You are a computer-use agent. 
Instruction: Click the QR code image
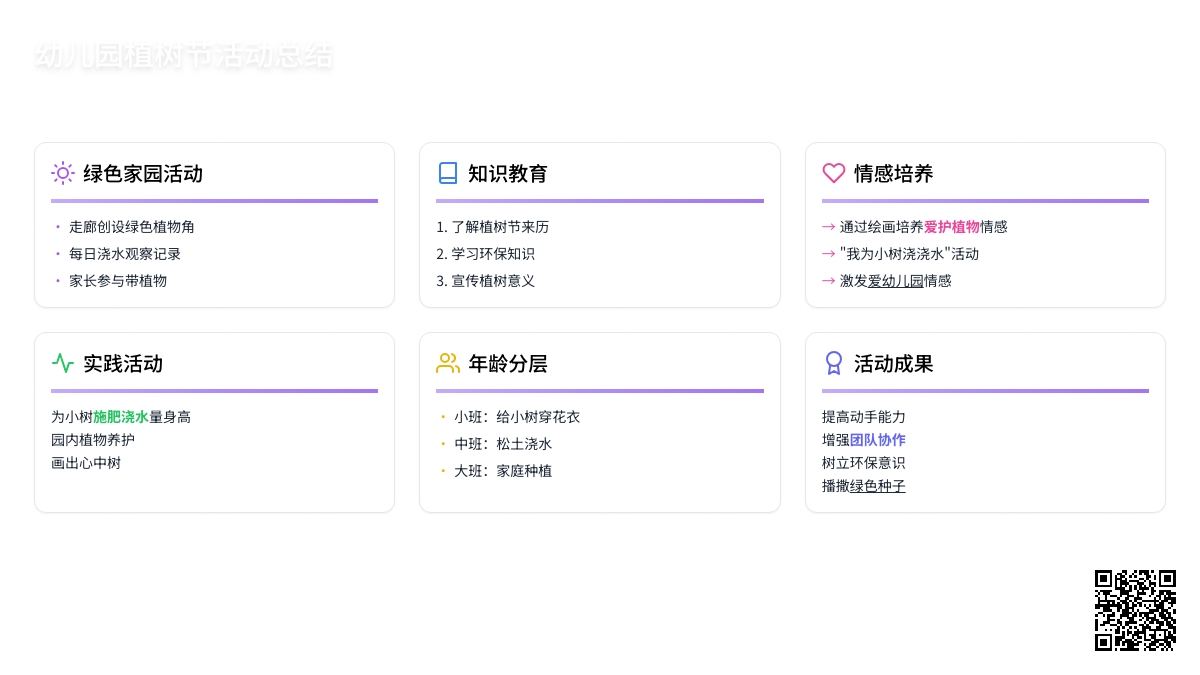(x=1135, y=610)
